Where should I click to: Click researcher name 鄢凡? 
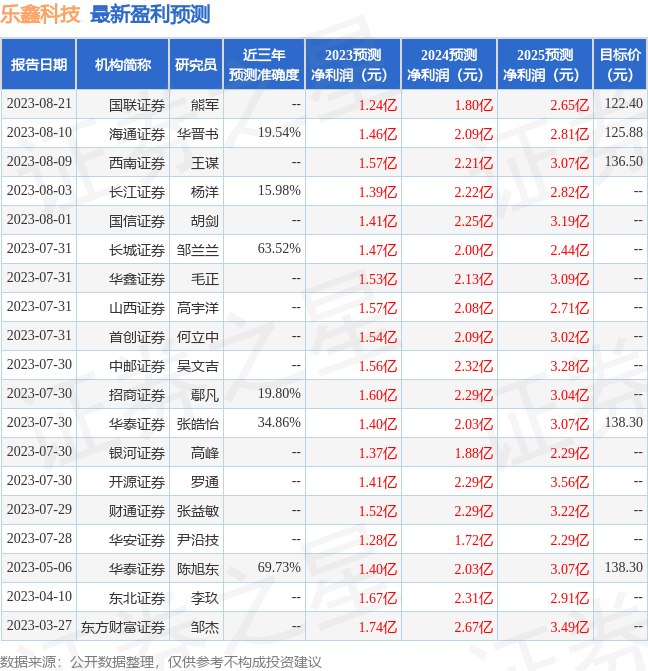[x=205, y=395]
